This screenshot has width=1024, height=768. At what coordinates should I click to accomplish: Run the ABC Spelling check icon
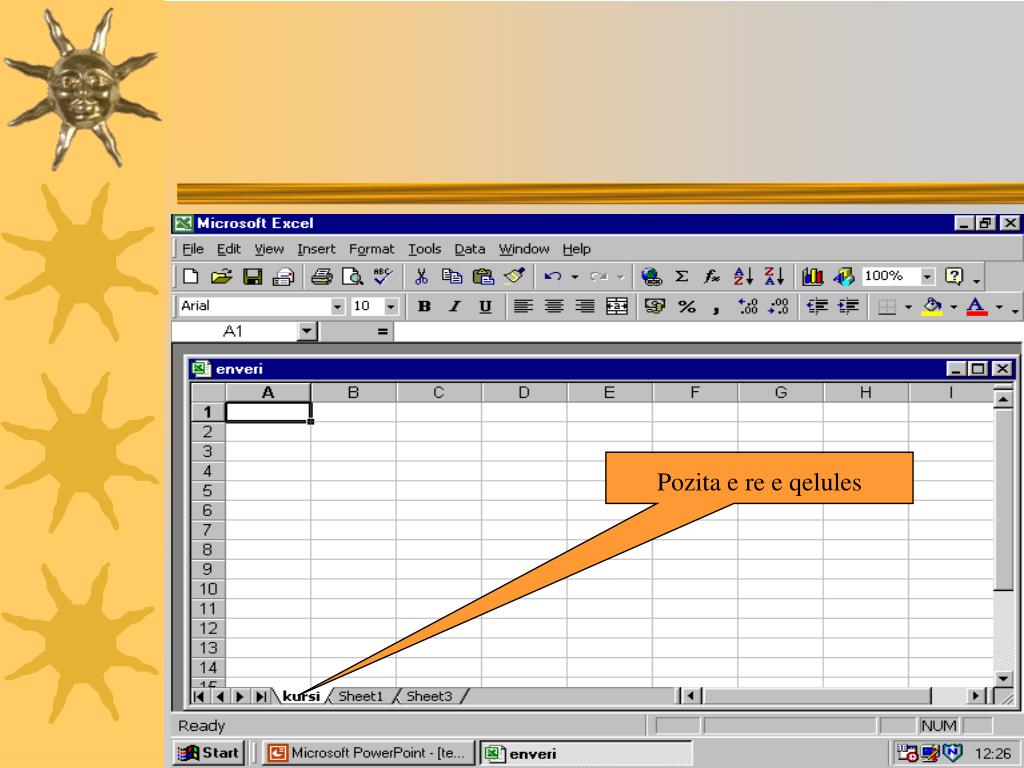point(383,276)
